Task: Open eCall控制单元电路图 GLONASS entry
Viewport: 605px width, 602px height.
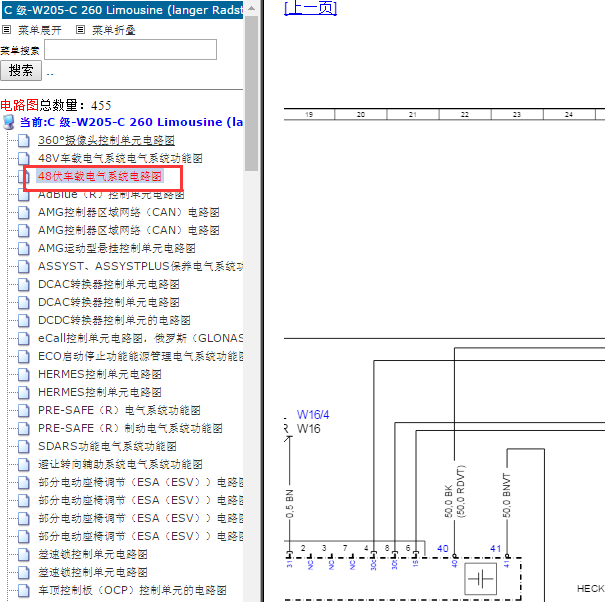Action: tap(140, 338)
